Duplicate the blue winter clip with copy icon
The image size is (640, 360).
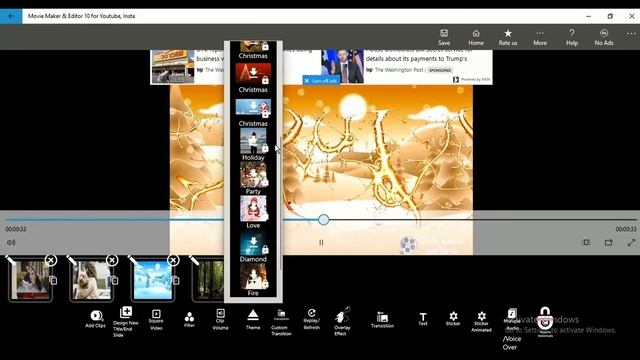[175, 280]
